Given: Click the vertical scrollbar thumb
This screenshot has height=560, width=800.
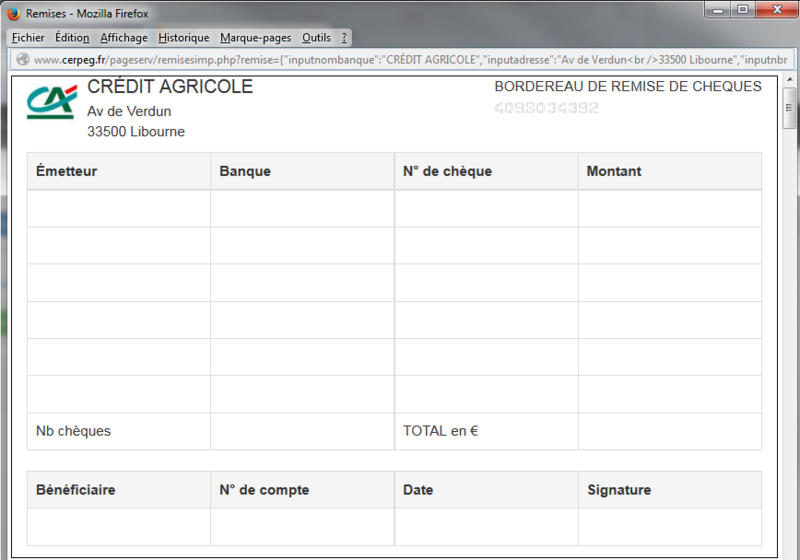Looking at the screenshot, I should click(x=789, y=108).
